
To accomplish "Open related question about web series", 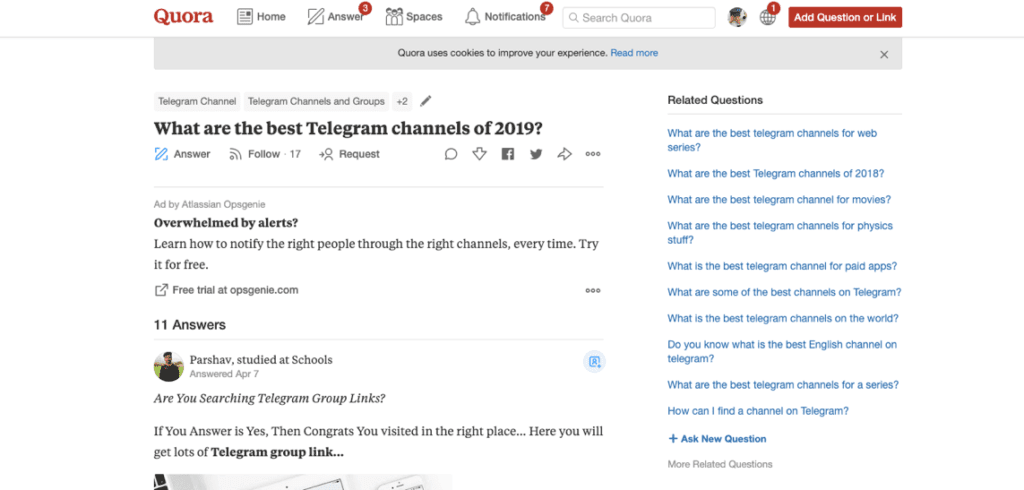I will [x=772, y=140].
